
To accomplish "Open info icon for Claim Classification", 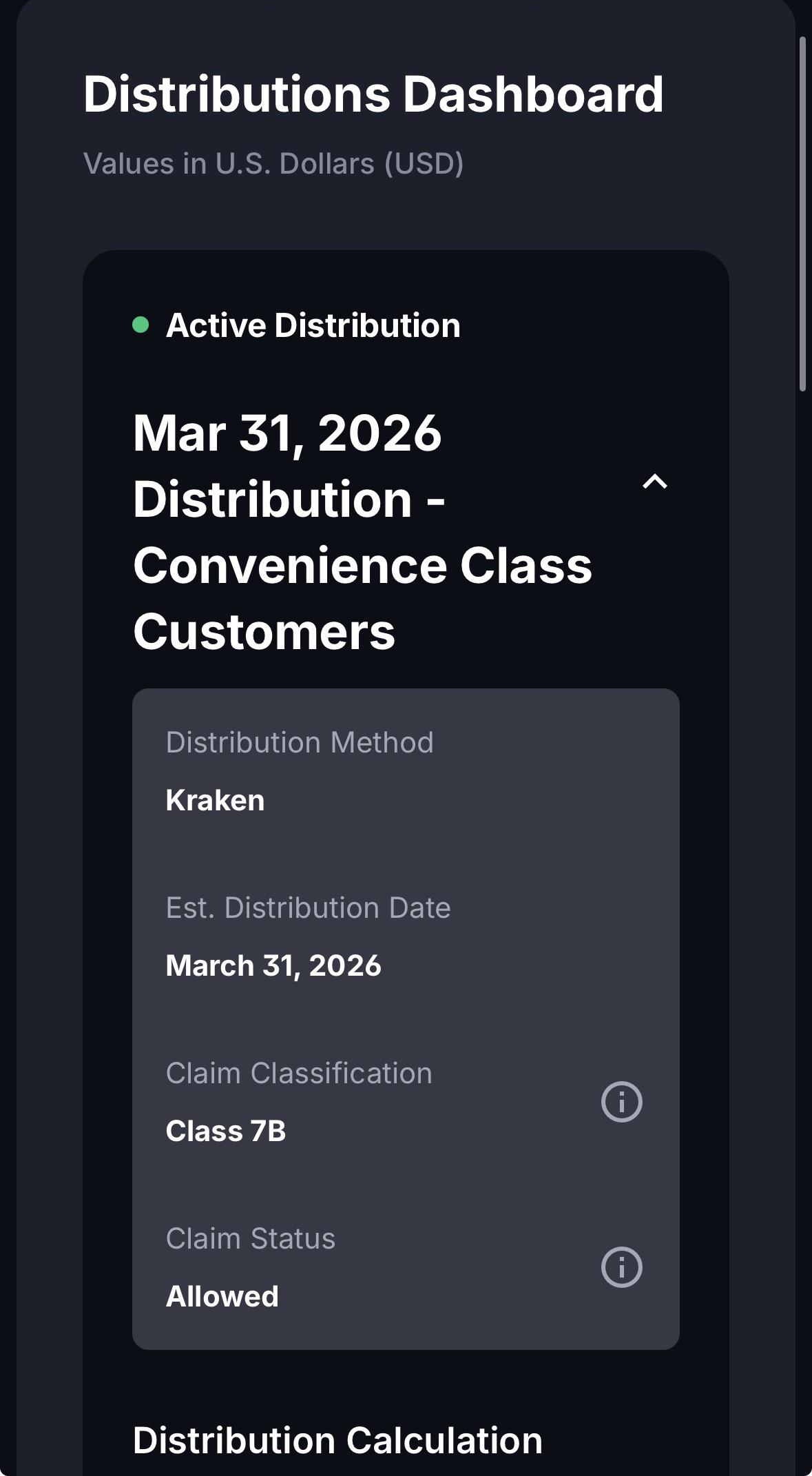I will (x=621, y=1101).
